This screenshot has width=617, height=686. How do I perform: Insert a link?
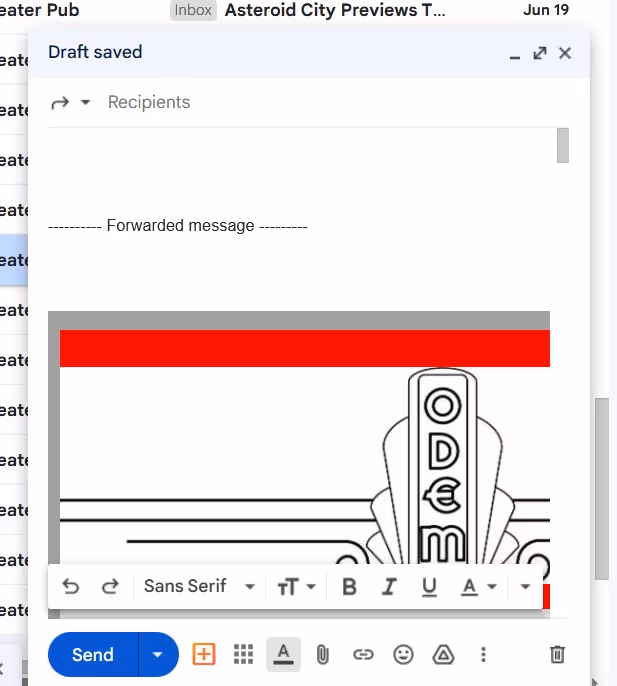[363, 654]
